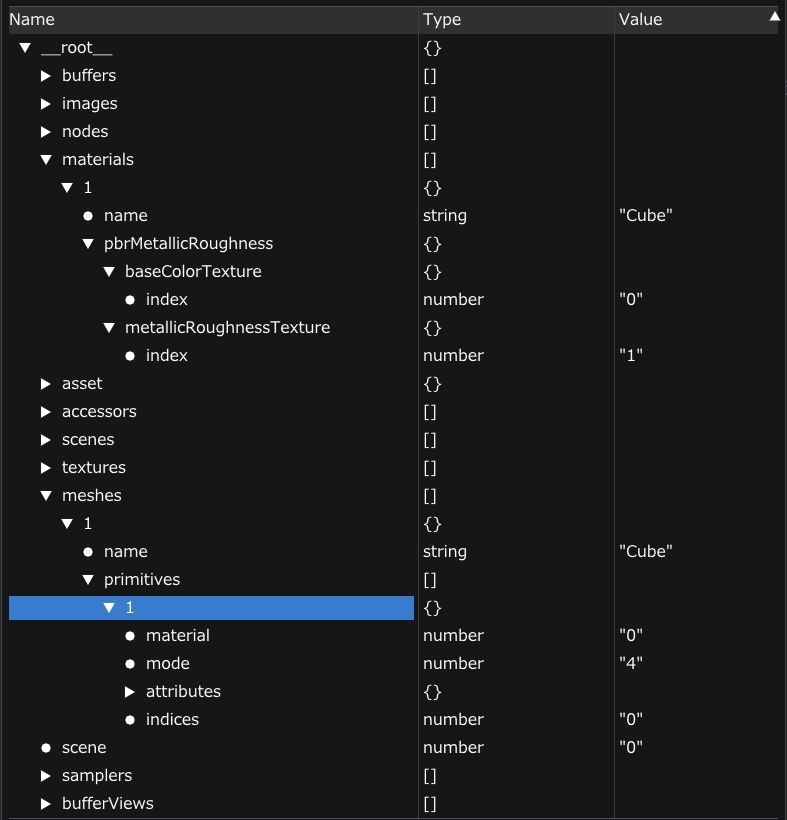
Task: Select the indices property under primitives
Action: click(172, 720)
